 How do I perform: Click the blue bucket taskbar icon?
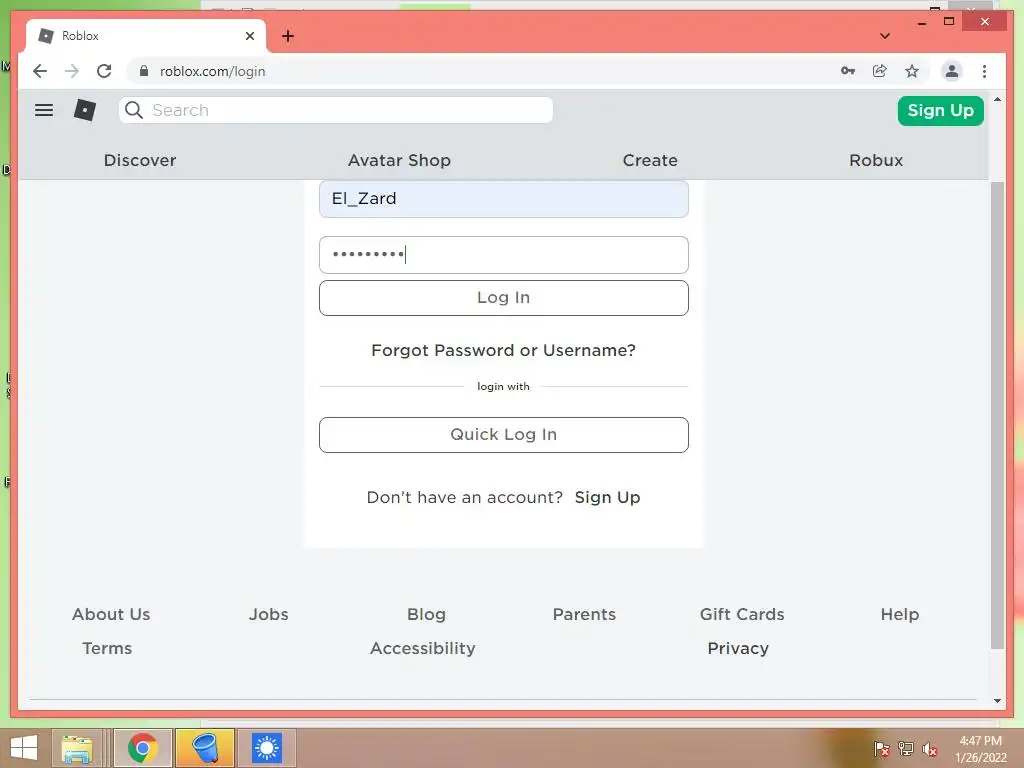[204, 748]
